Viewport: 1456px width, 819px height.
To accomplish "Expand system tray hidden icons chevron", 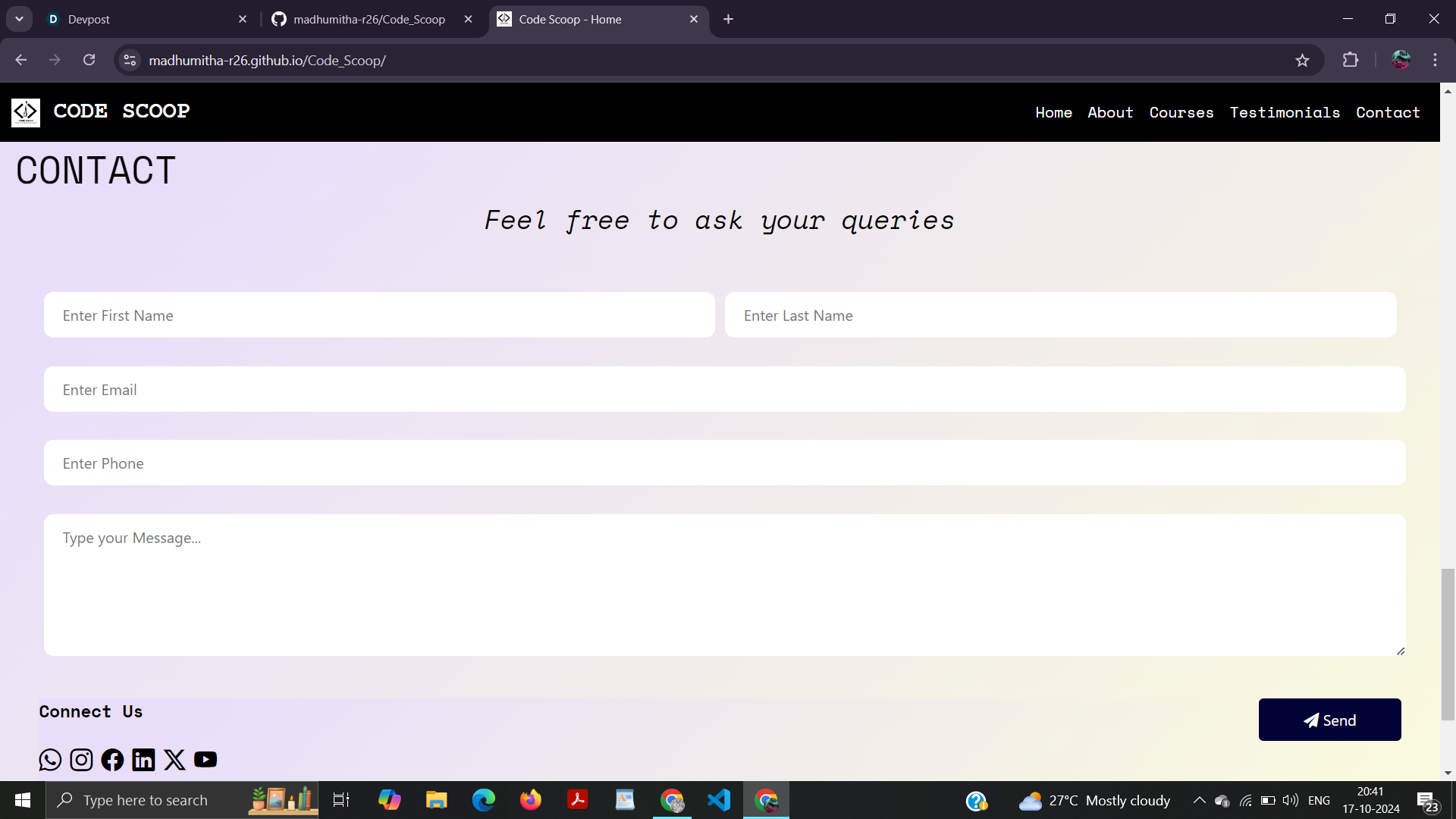I will tap(1199, 800).
